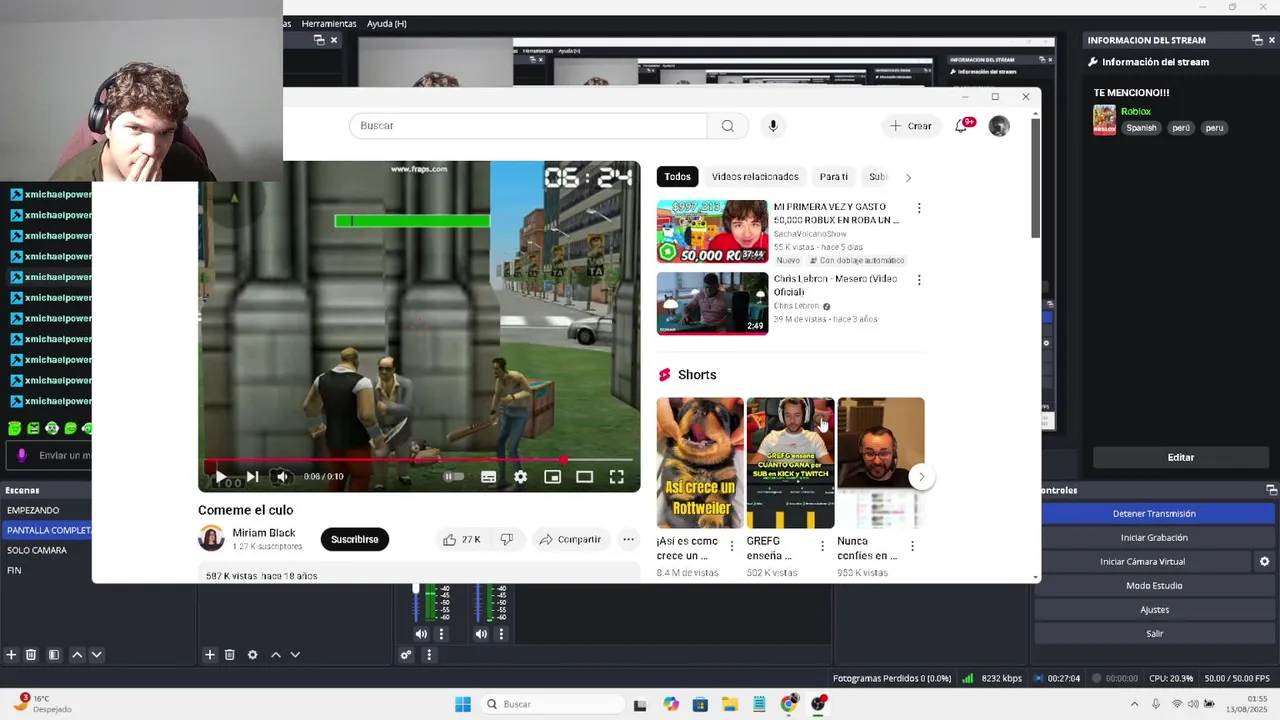Open options for Chris Lebron Mesero video
1280x720 pixels.
pyautogui.click(x=919, y=280)
